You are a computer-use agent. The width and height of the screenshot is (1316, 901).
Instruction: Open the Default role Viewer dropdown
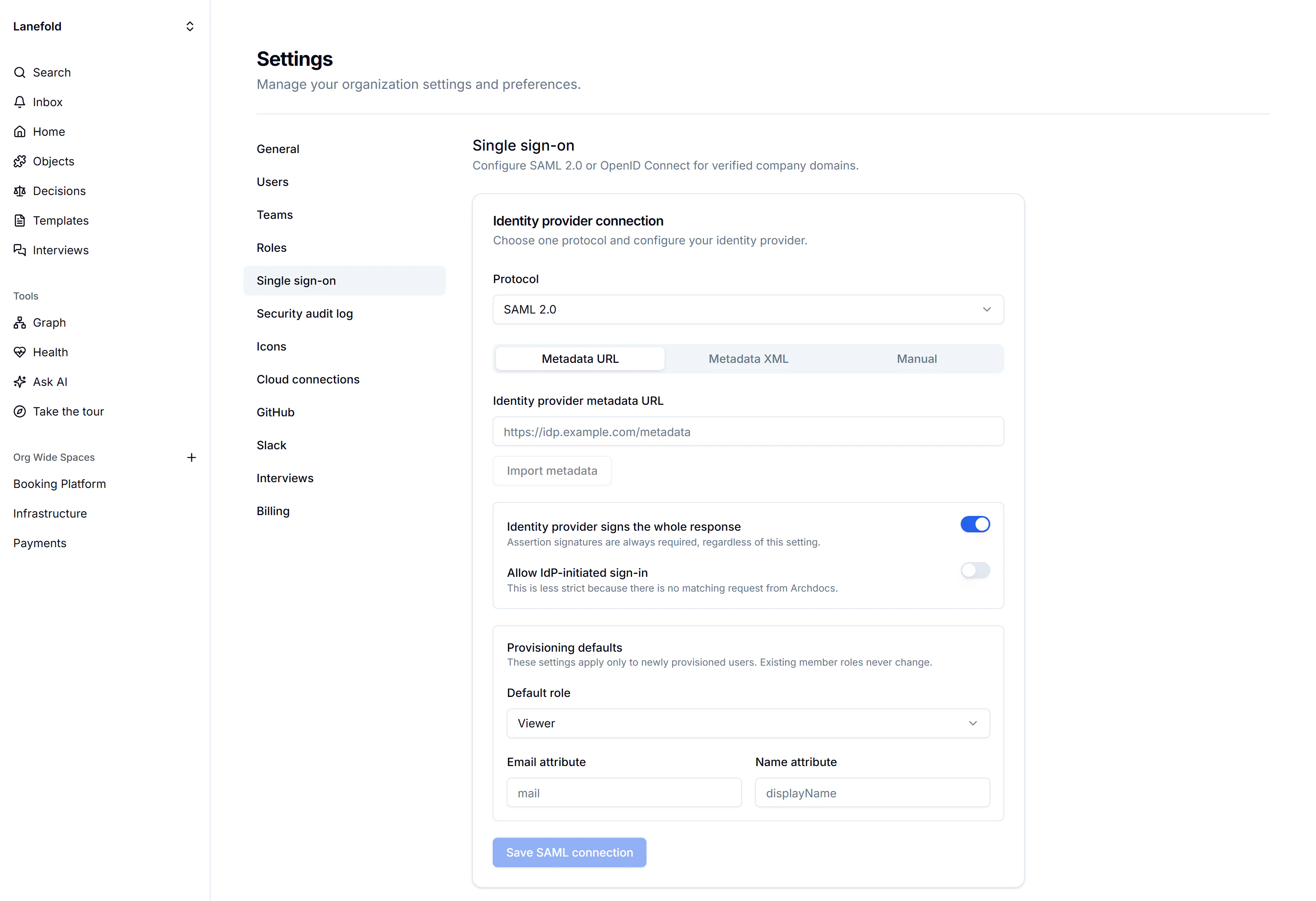748,723
